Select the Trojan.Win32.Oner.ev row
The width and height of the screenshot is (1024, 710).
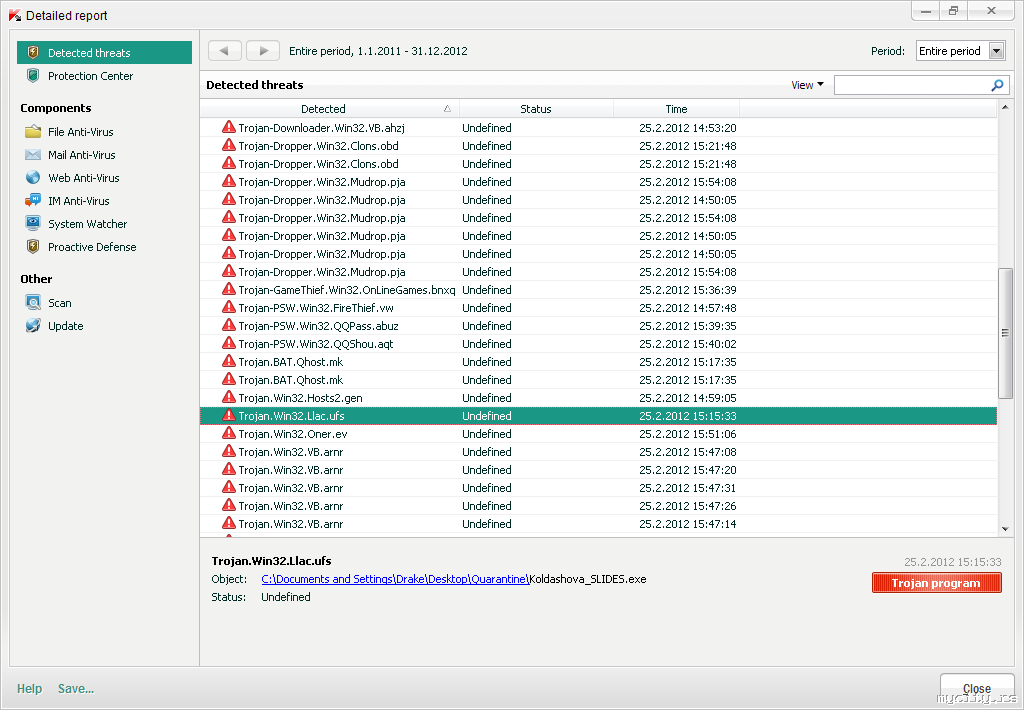[x=293, y=434]
